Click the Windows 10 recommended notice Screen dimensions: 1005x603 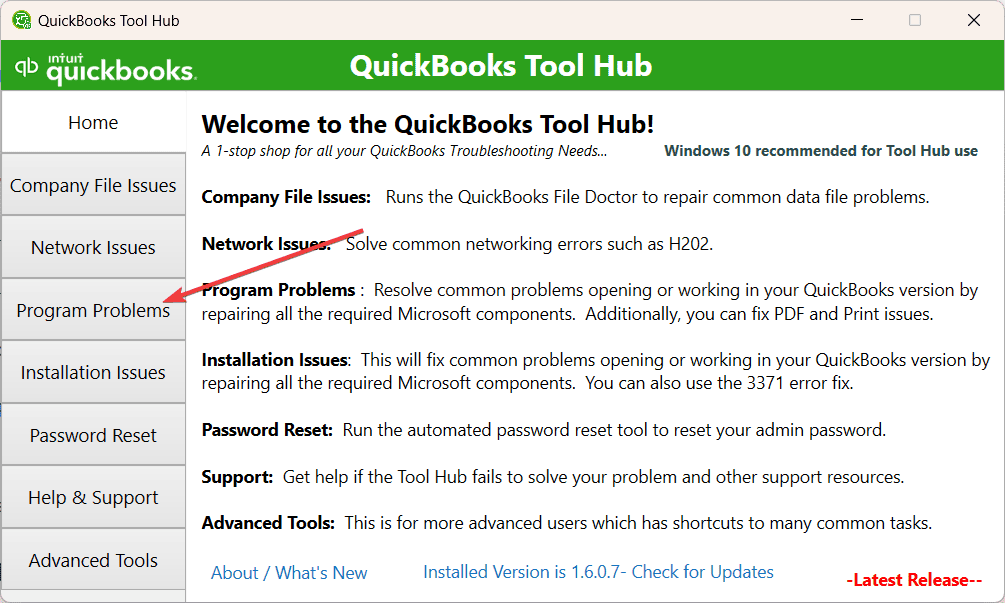pos(821,151)
